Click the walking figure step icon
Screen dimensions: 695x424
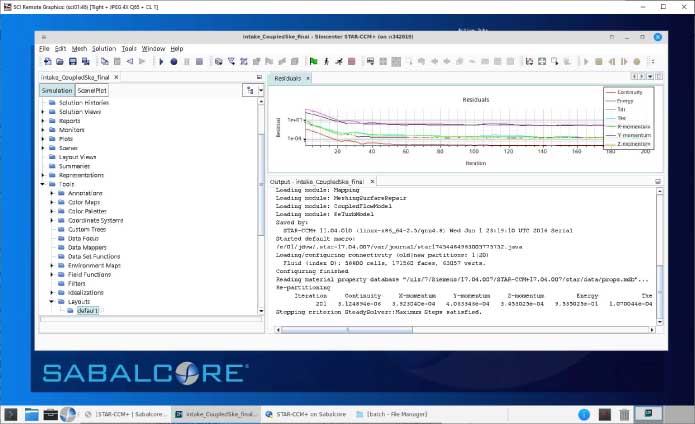326,62
